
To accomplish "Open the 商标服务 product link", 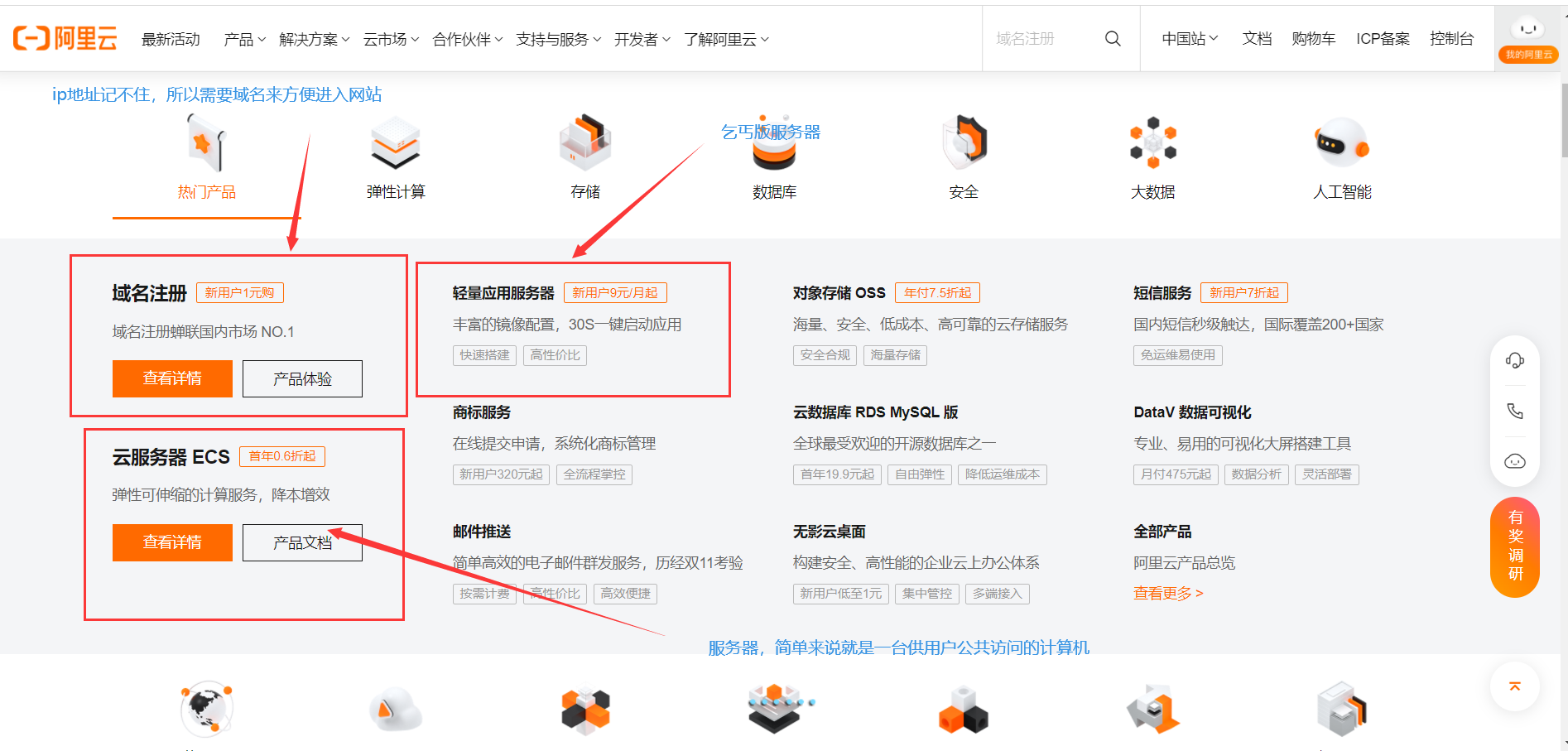I will coord(482,412).
